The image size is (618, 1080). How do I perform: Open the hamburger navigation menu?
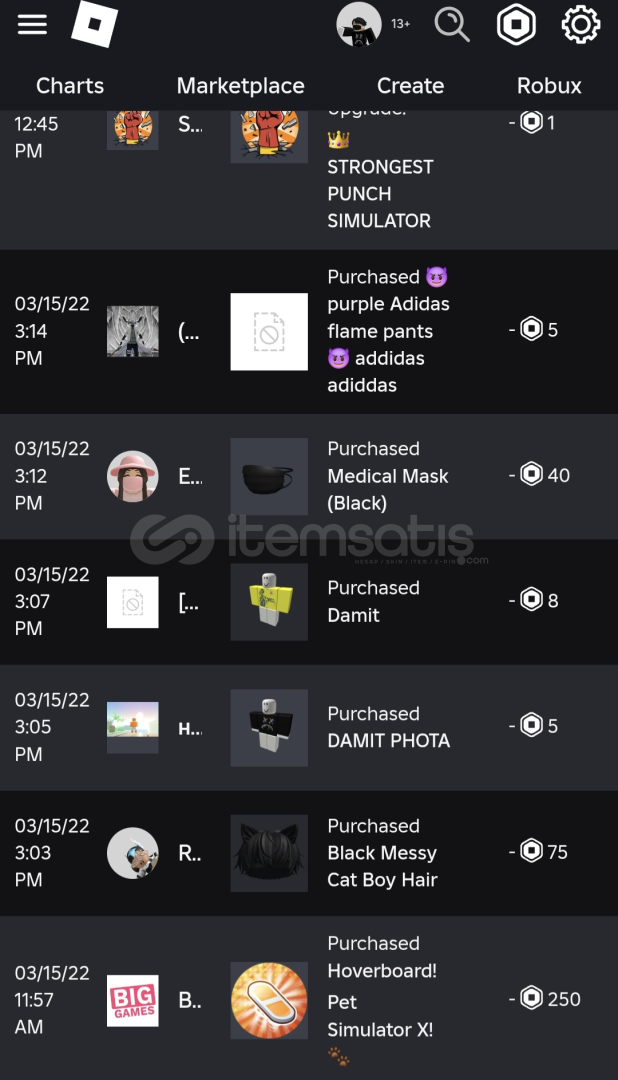pyautogui.click(x=32, y=25)
